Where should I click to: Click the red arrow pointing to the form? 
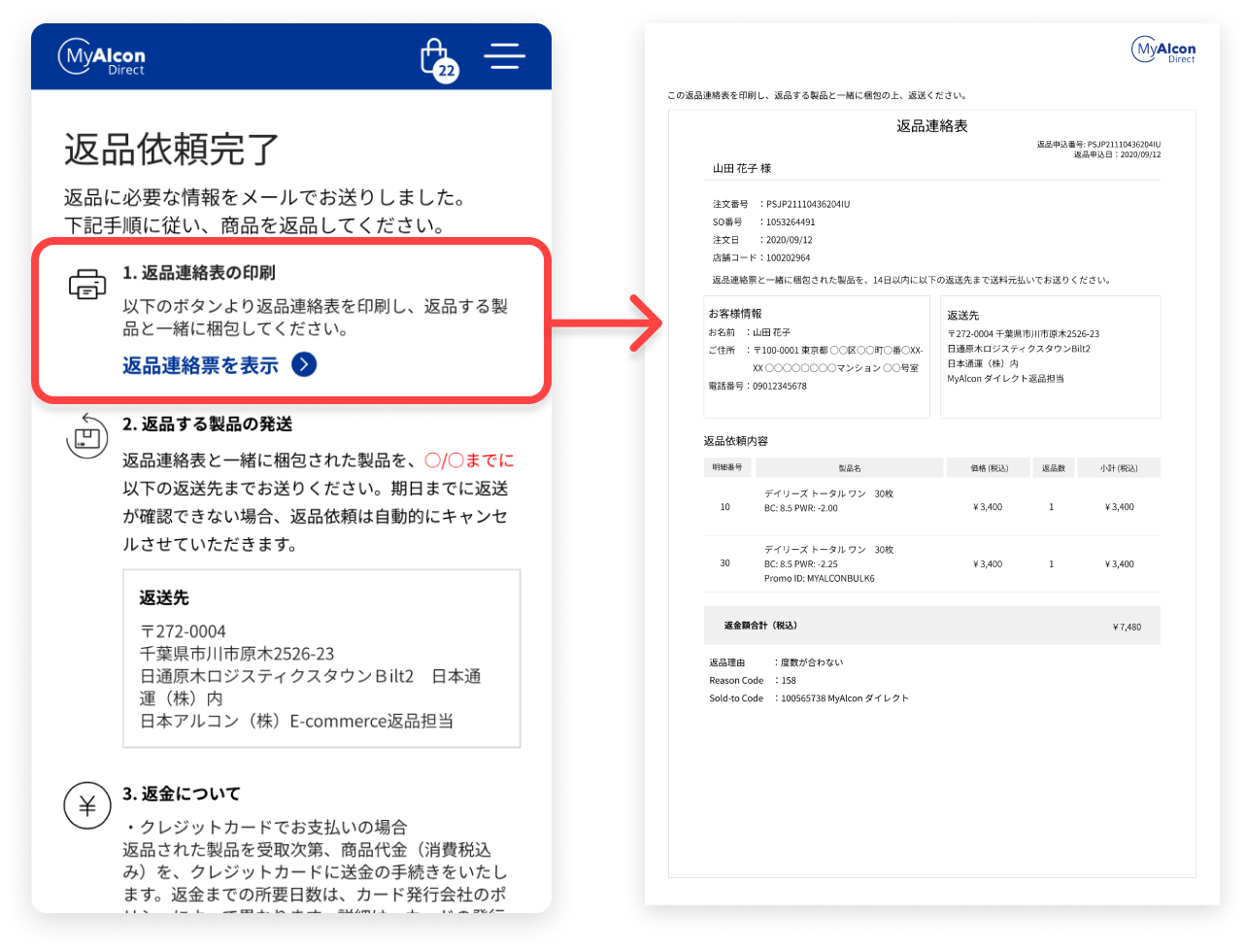click(643, 322)
